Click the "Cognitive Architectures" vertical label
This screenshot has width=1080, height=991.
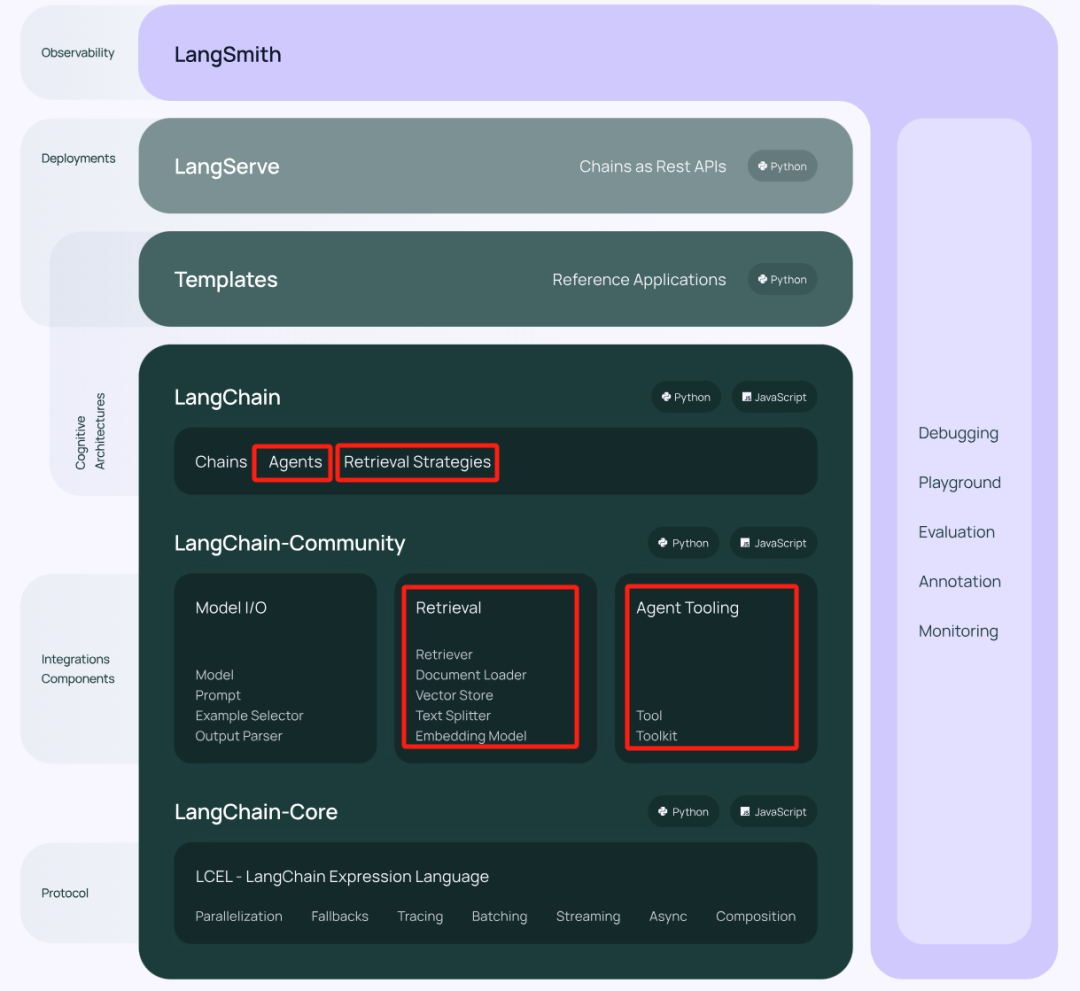(x=90, y=431)
